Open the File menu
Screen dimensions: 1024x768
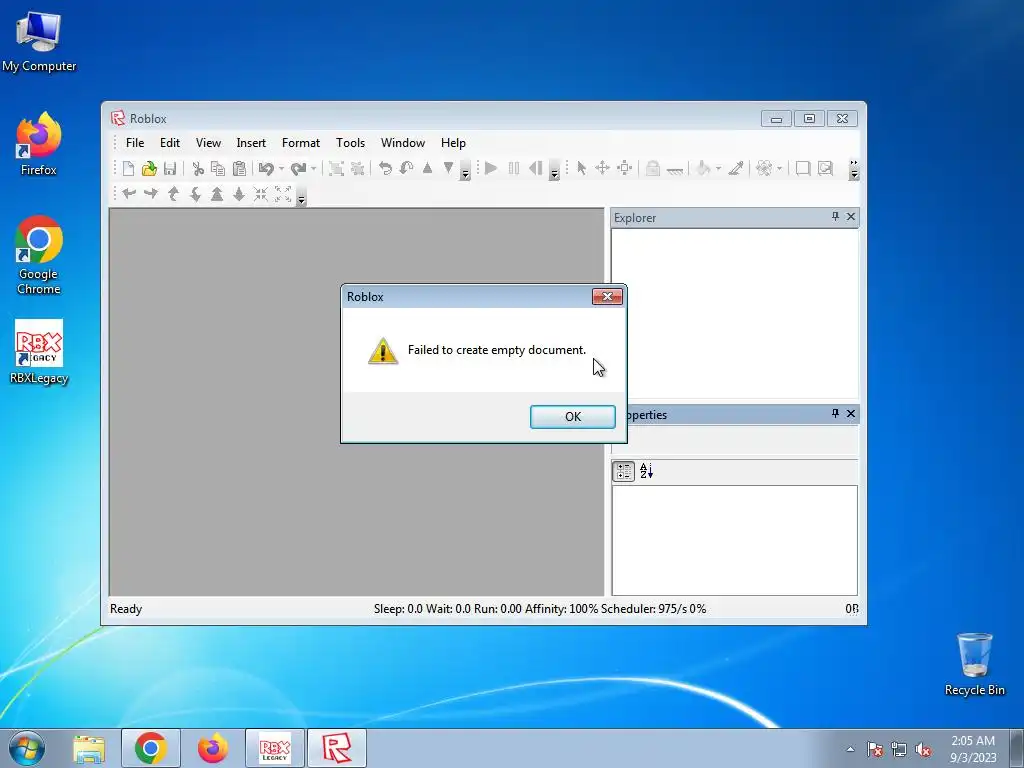point(135,143)
